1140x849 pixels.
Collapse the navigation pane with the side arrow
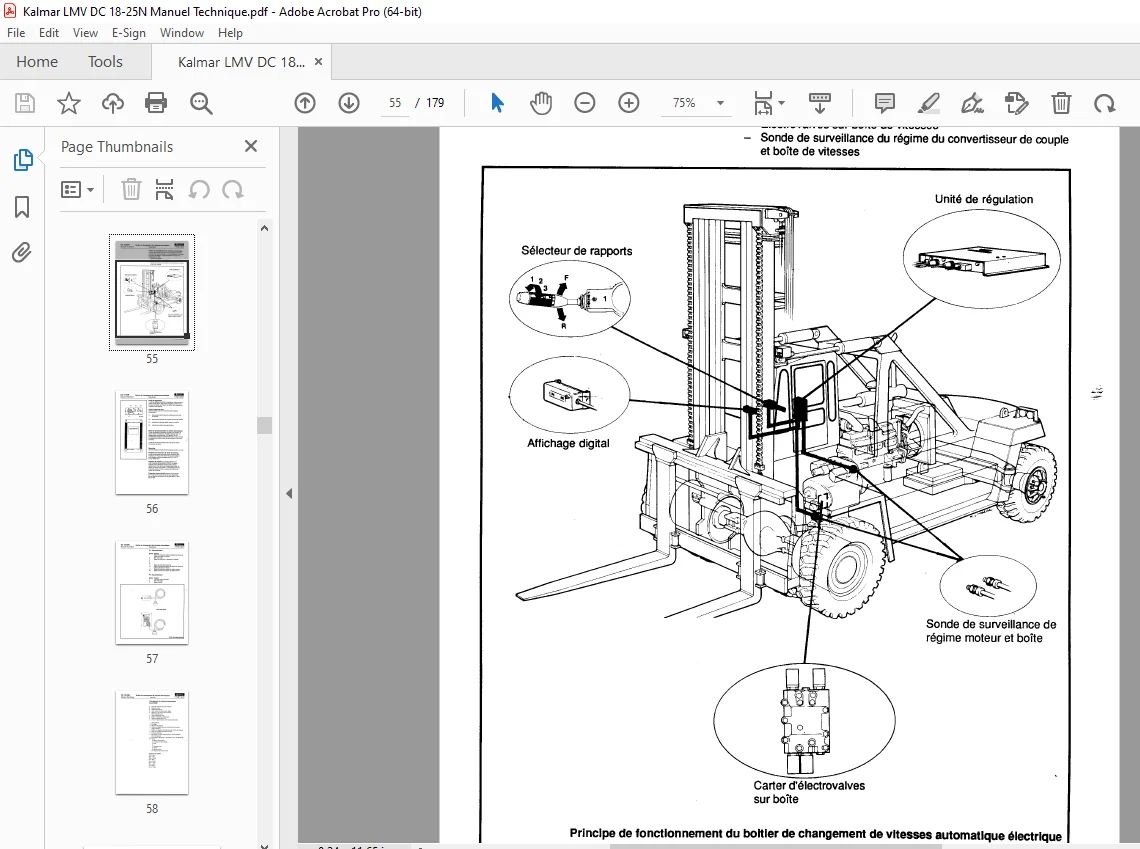tap(289, 494)
